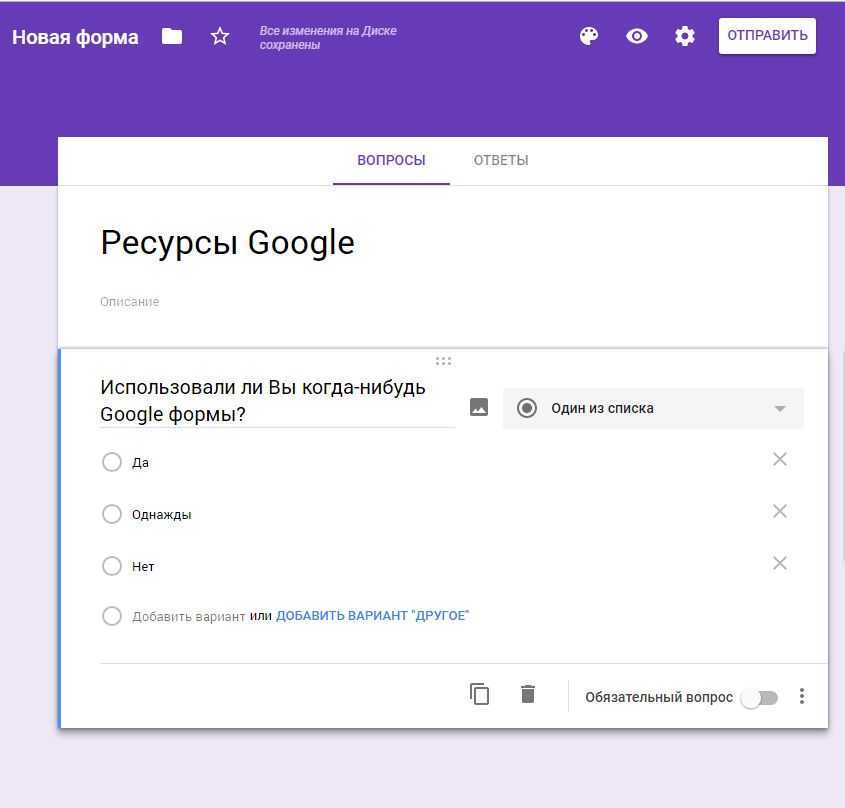
Task: Grab the question's drag handle dots
Action: [x=443, y=361]
